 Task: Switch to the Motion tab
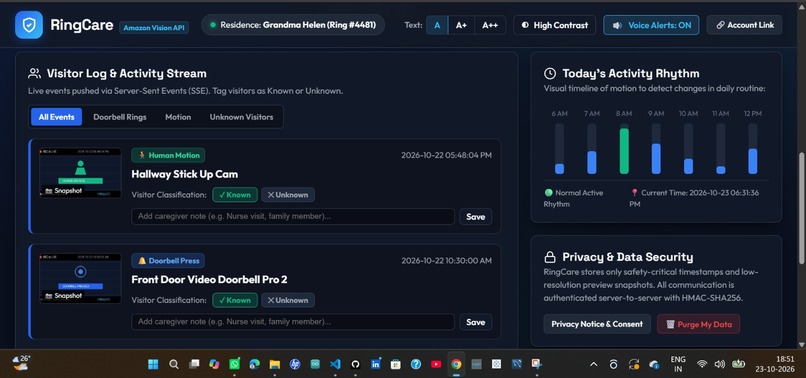(178, 117)
